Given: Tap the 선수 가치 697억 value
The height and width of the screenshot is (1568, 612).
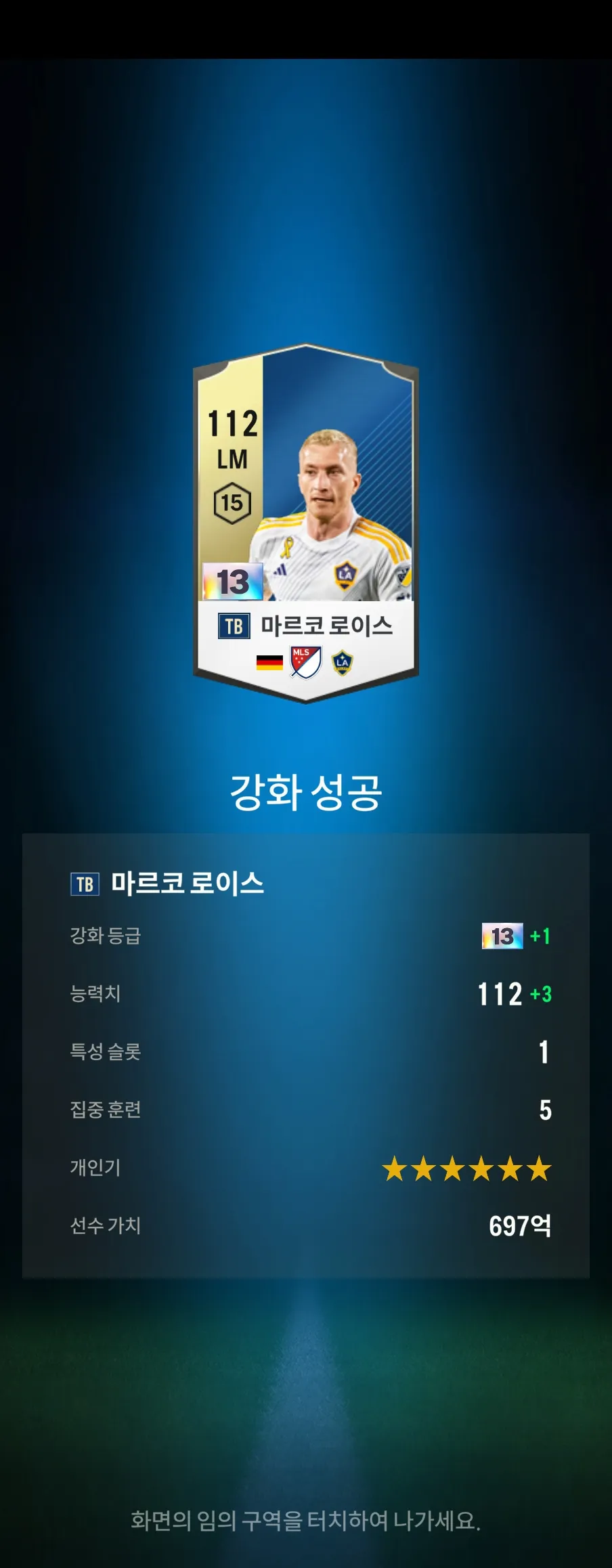Looking at the screenshot, I should (x=520, y=1226).
